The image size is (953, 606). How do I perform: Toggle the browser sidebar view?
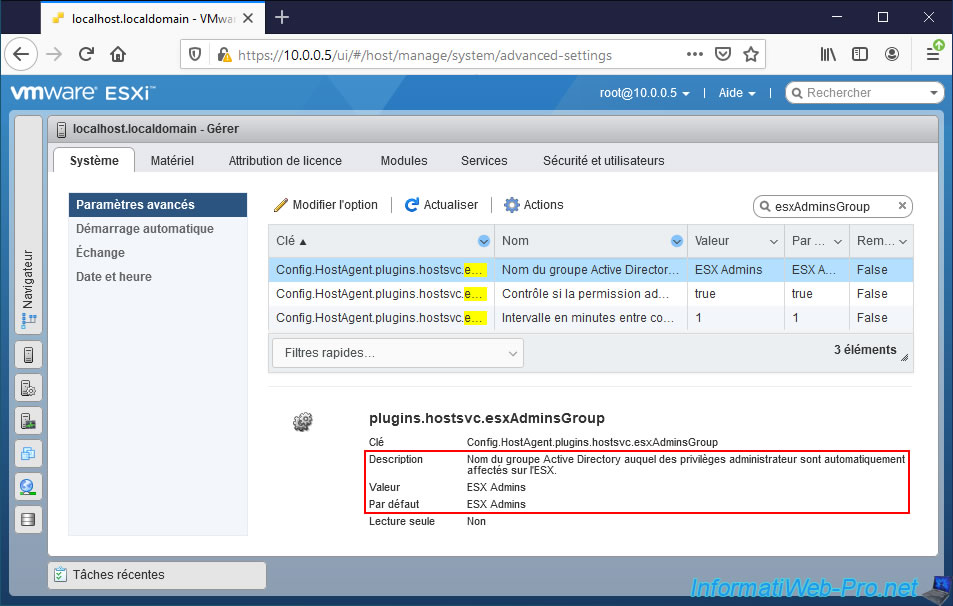[860, 54]
